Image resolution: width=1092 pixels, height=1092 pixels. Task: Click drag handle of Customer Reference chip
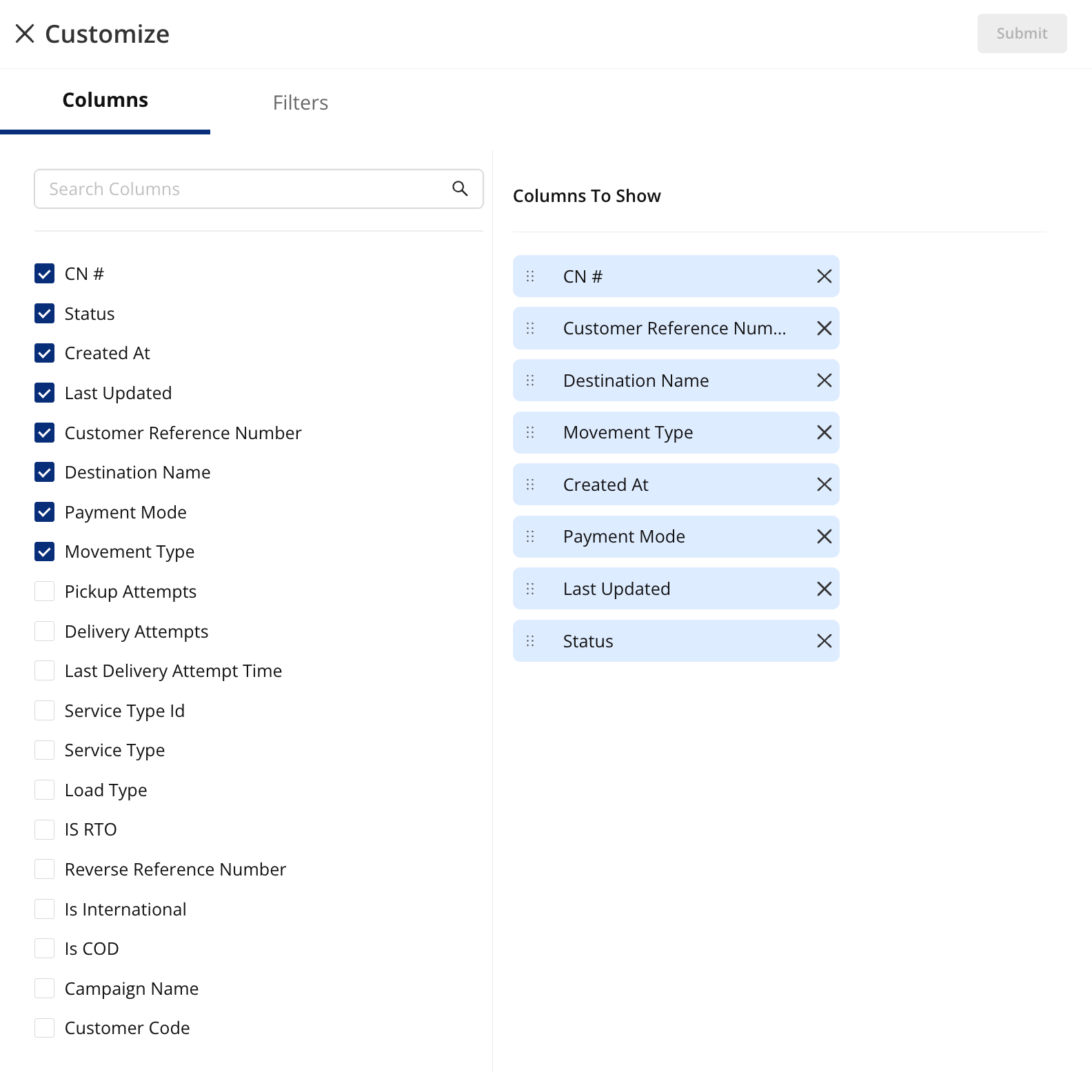530,328
